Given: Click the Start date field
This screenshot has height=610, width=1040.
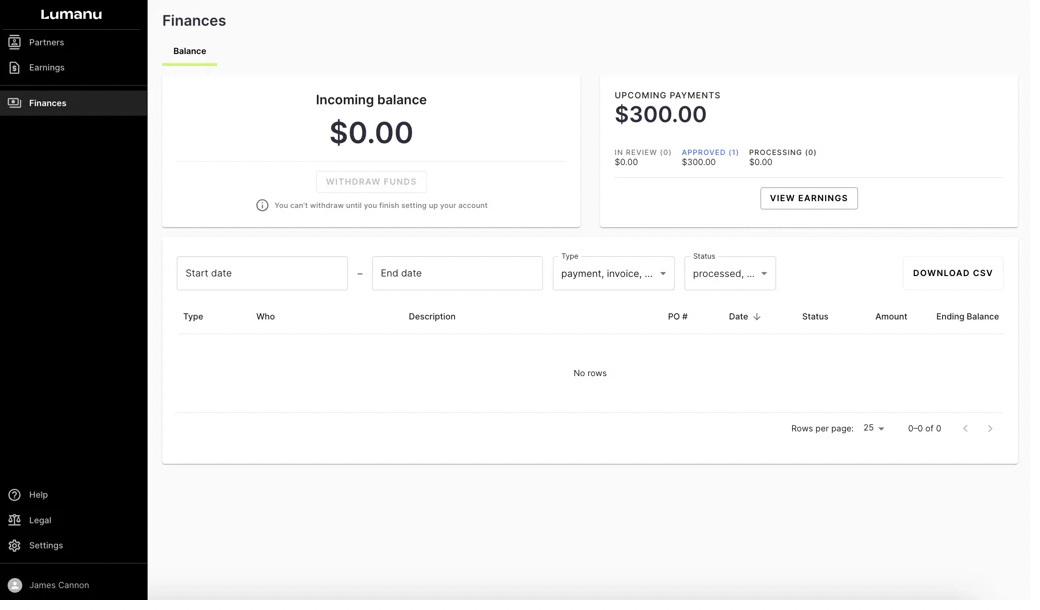Looking at the screenshot, I should pyautogui.click(x=262, y=273).
